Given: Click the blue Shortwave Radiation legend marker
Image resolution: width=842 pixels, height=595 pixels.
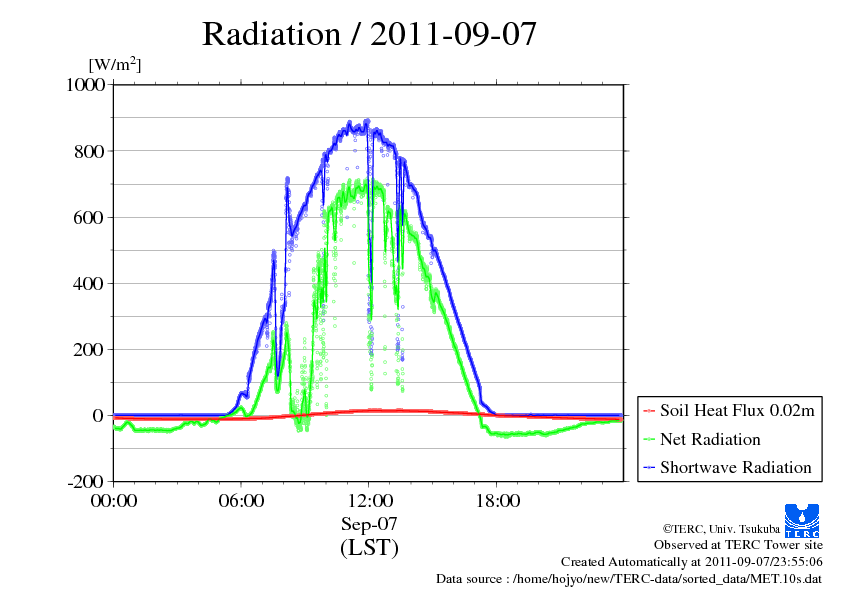Looking at the screenshot, I should [649, 468].
